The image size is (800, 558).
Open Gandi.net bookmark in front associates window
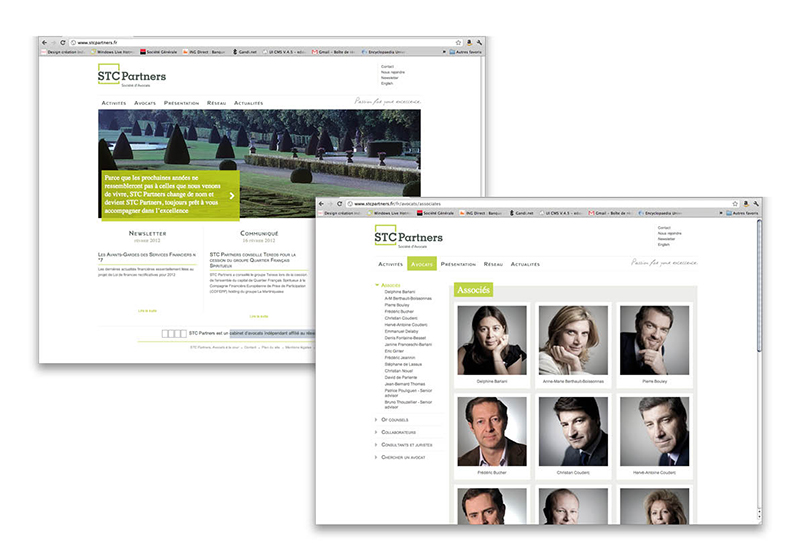(521, 213)
